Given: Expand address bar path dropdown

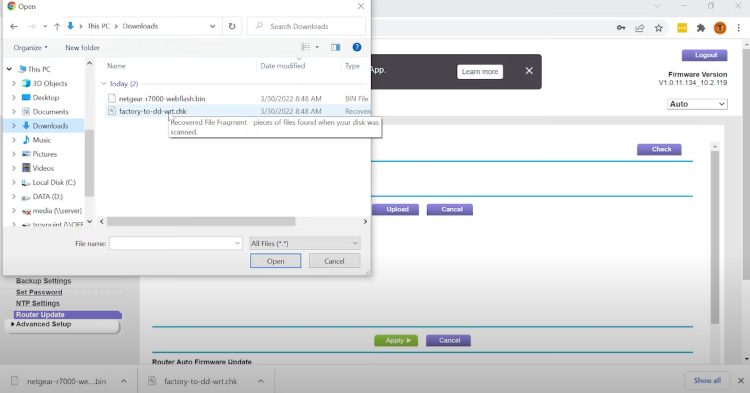Looking at the screenshot, I should coord(212,26).
